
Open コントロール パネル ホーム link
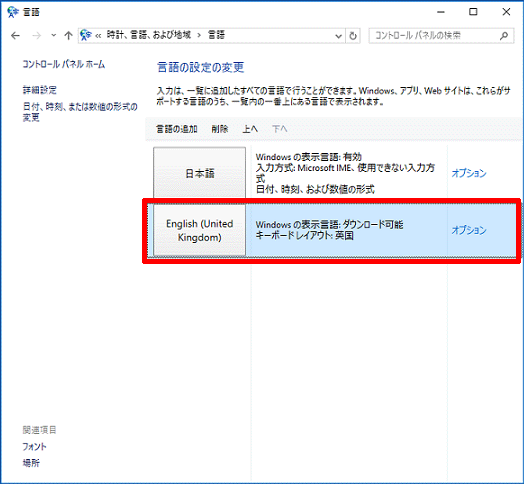(63, 64)
